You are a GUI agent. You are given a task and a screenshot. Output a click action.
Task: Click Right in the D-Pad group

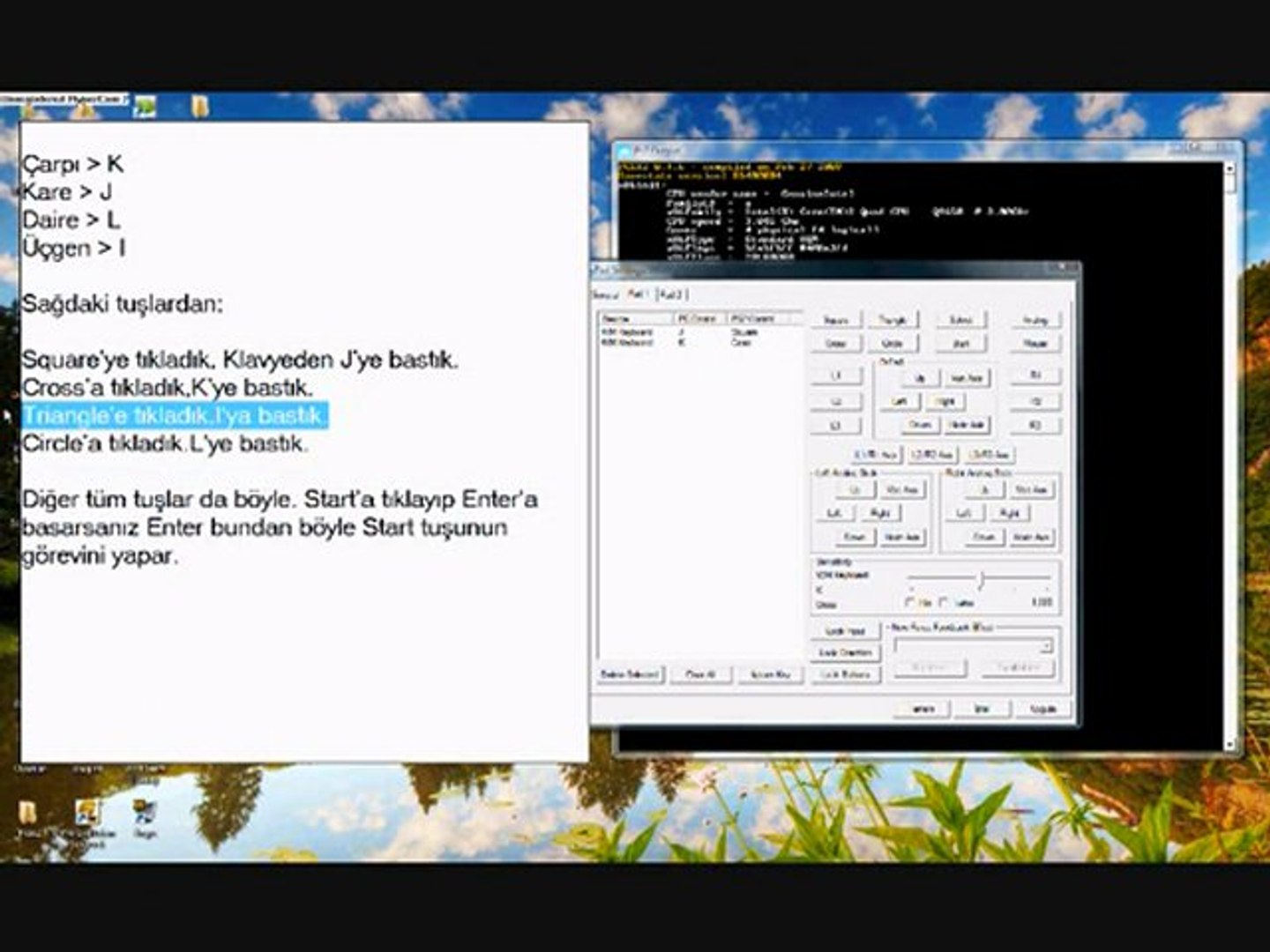pos(945,401)
